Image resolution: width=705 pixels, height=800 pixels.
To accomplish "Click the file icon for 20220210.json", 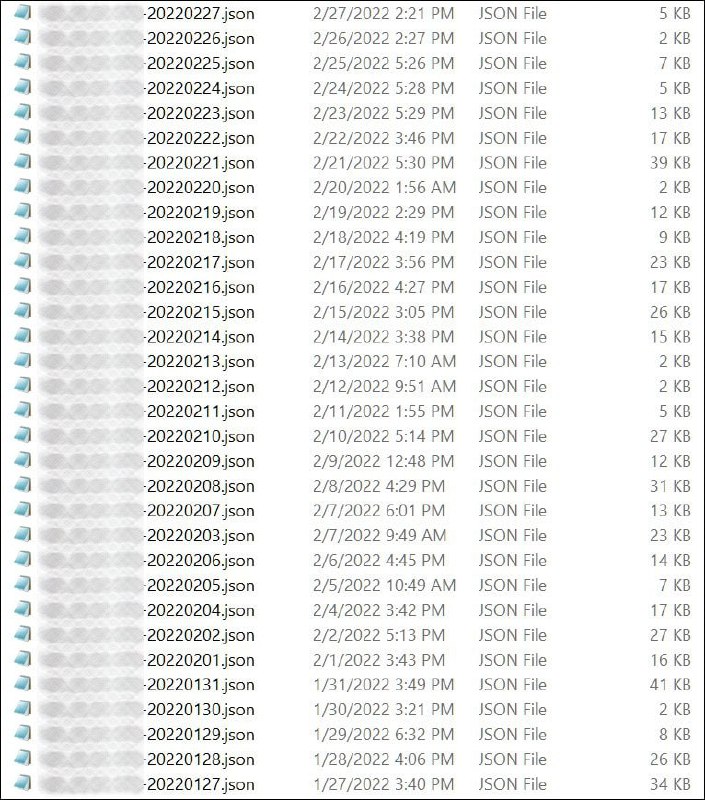I will (x=23, y=435).
